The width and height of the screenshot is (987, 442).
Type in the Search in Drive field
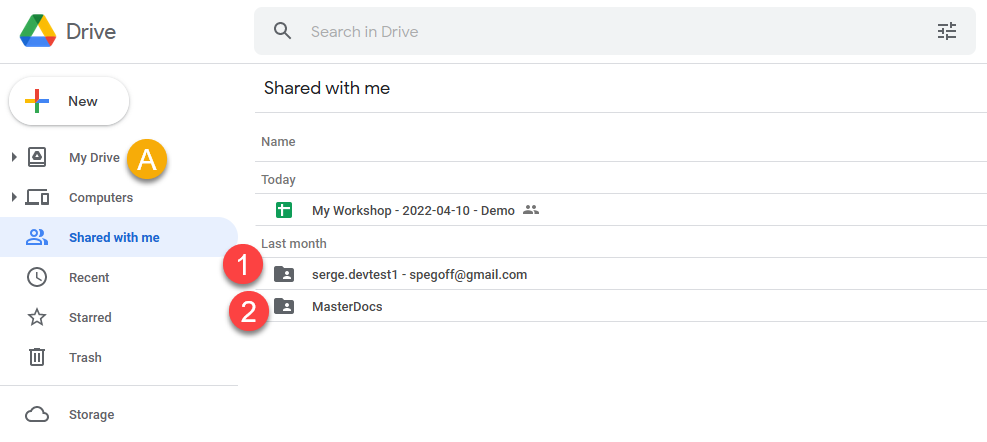[600, 31]
